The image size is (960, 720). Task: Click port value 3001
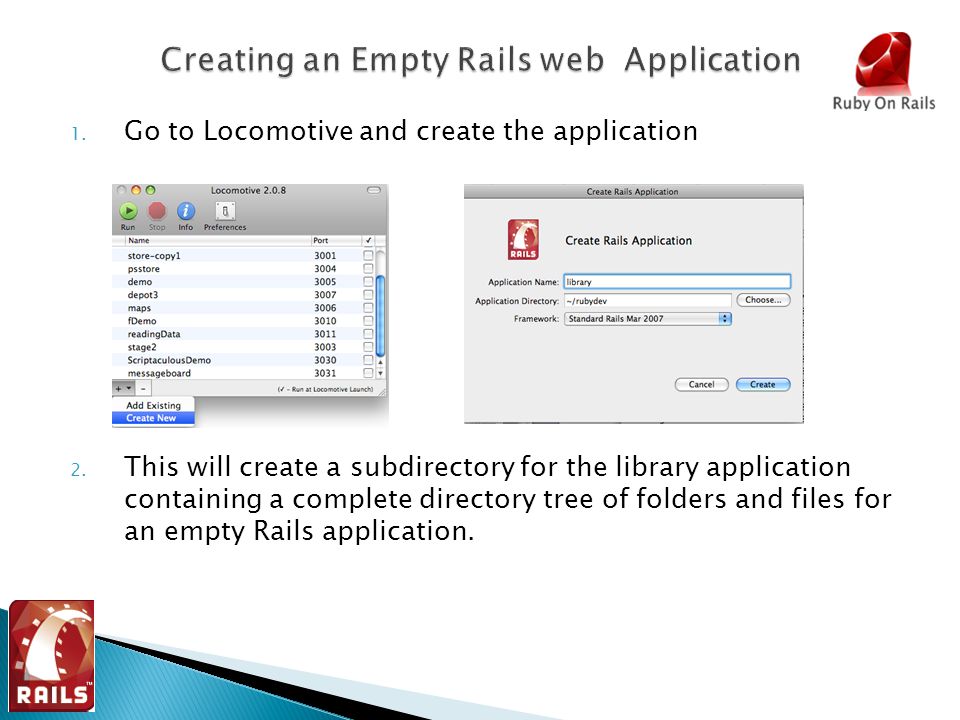[x=325, y=255]
